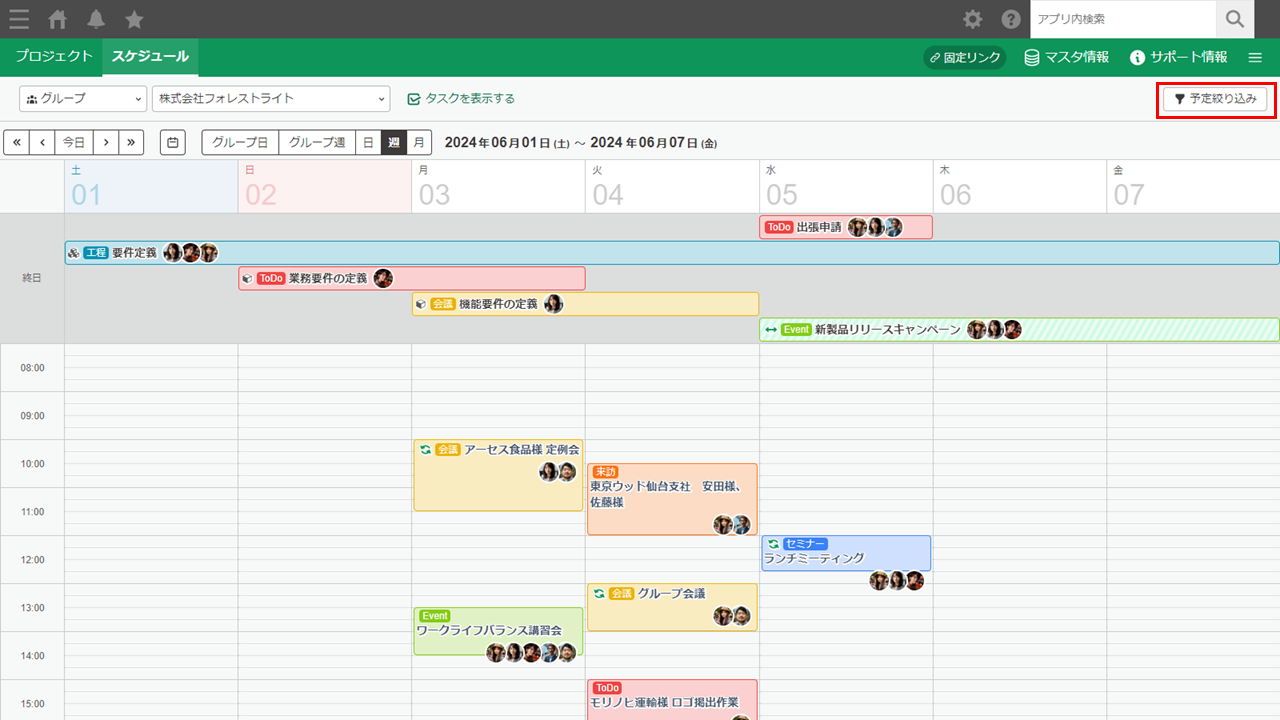Expand the グループ dropdown
Screen dimensions: 1280x720
83,99
